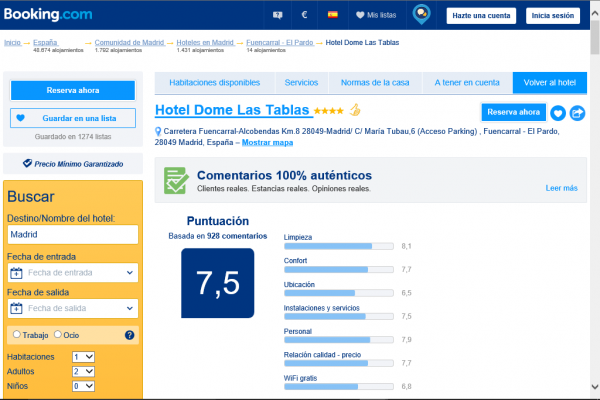Click the Fecha de entrada calendar icon
600x400 pixels.
pos(16,273)
